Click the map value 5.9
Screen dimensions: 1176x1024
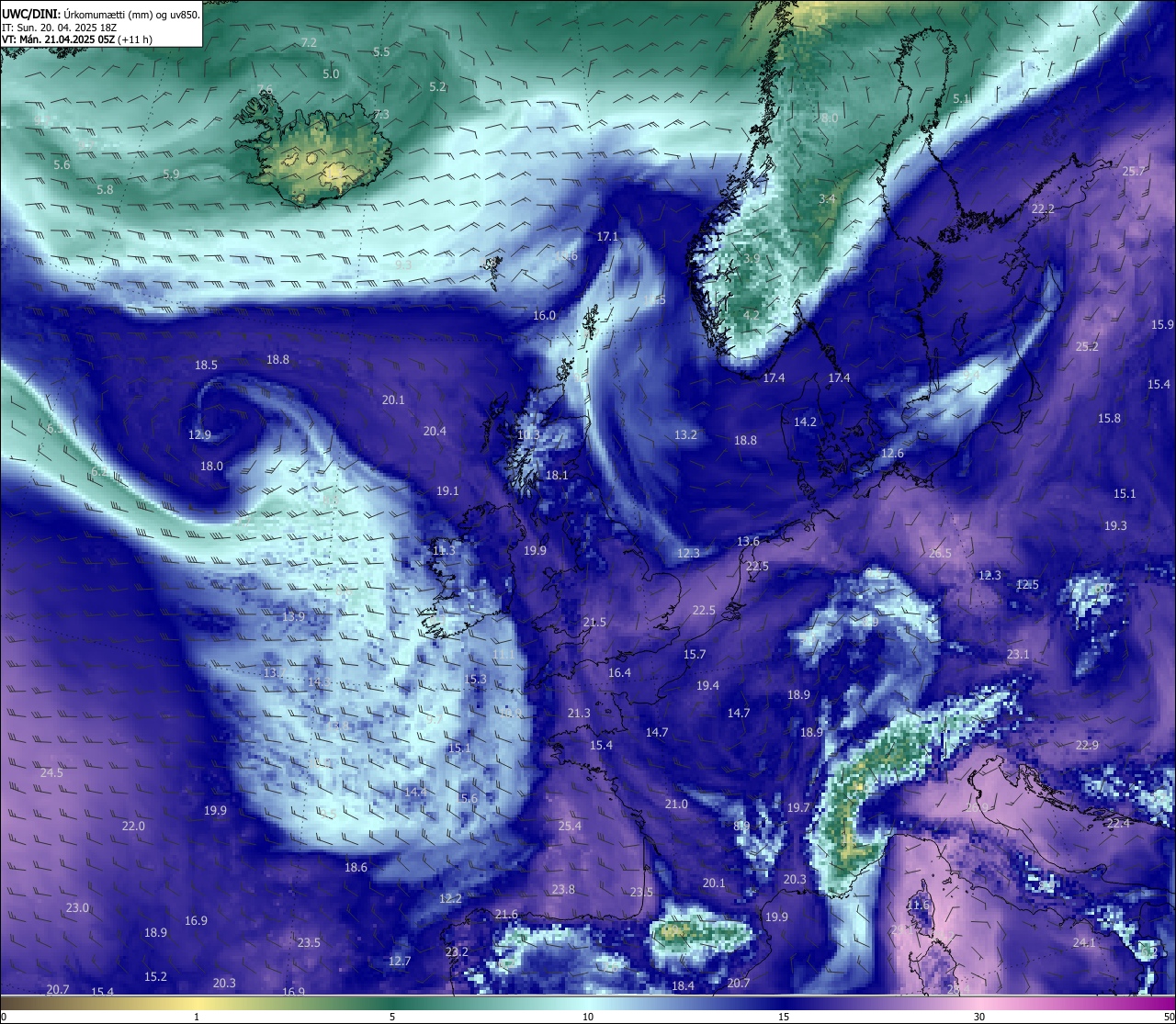171,174
